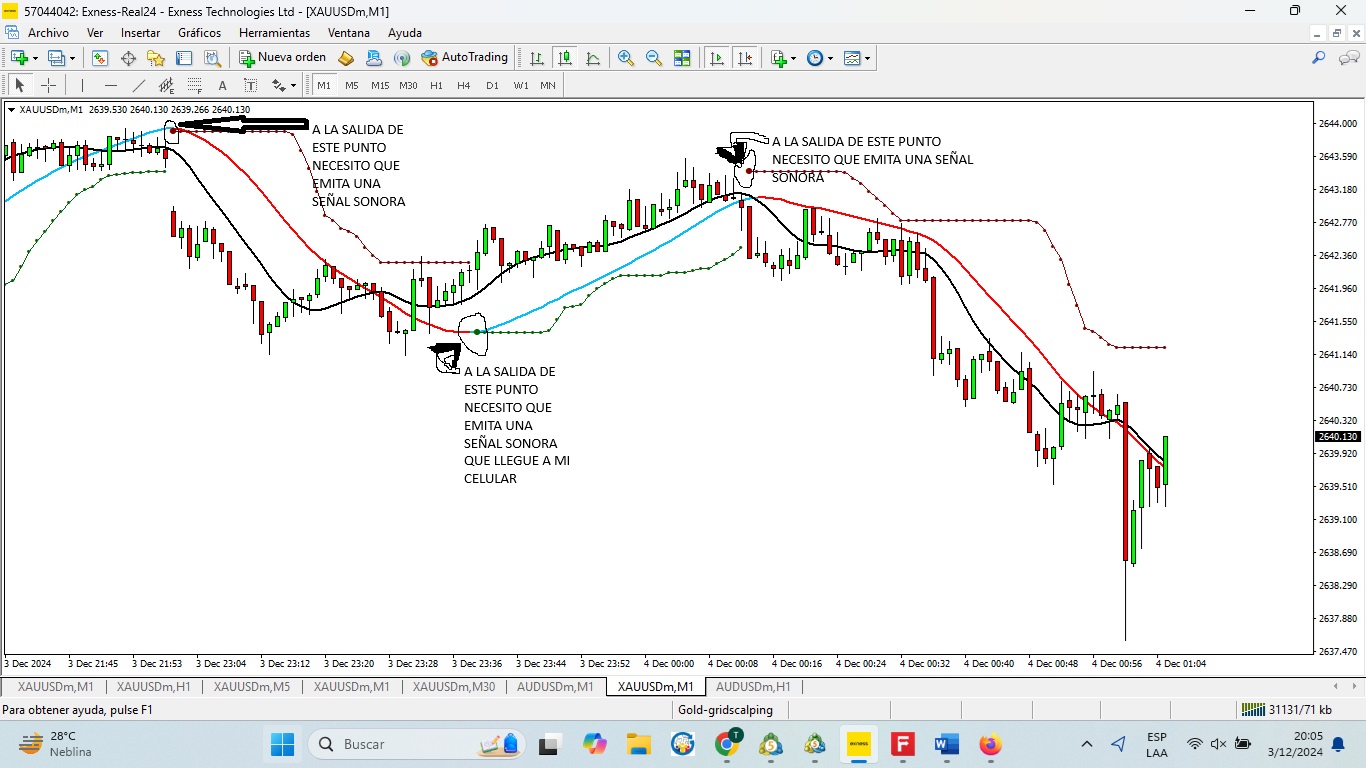
Task: Switch to the AUDUSDm,H1 chart tab
Action: tap(753, 687)
